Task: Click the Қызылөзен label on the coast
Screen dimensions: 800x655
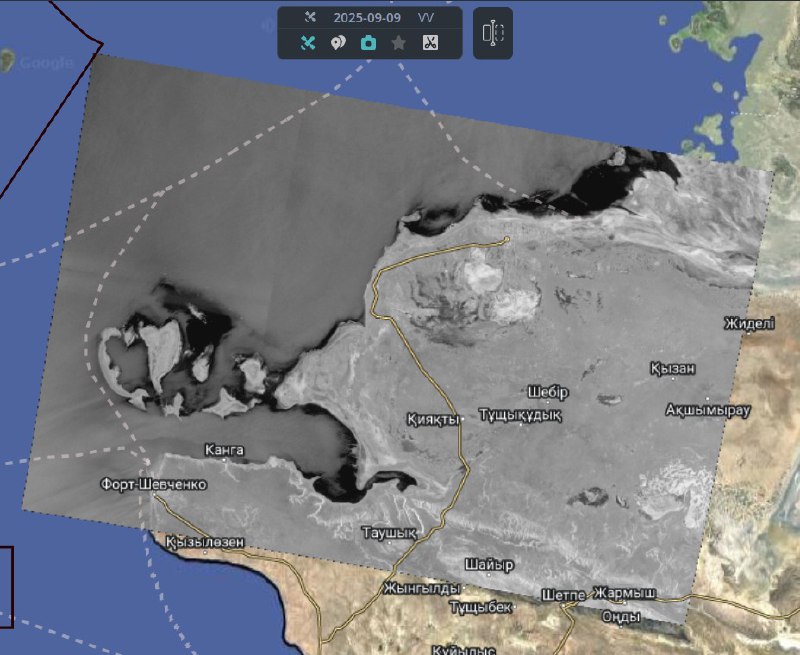Action: pyautogui.click(x=205, y=542)
